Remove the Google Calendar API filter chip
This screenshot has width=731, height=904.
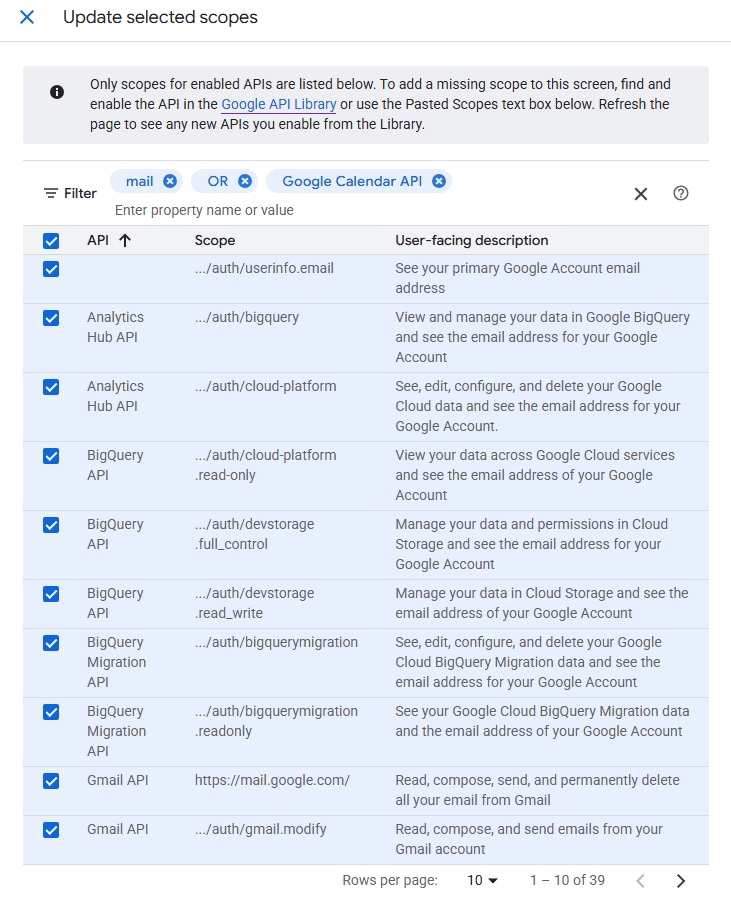(439, 181)
